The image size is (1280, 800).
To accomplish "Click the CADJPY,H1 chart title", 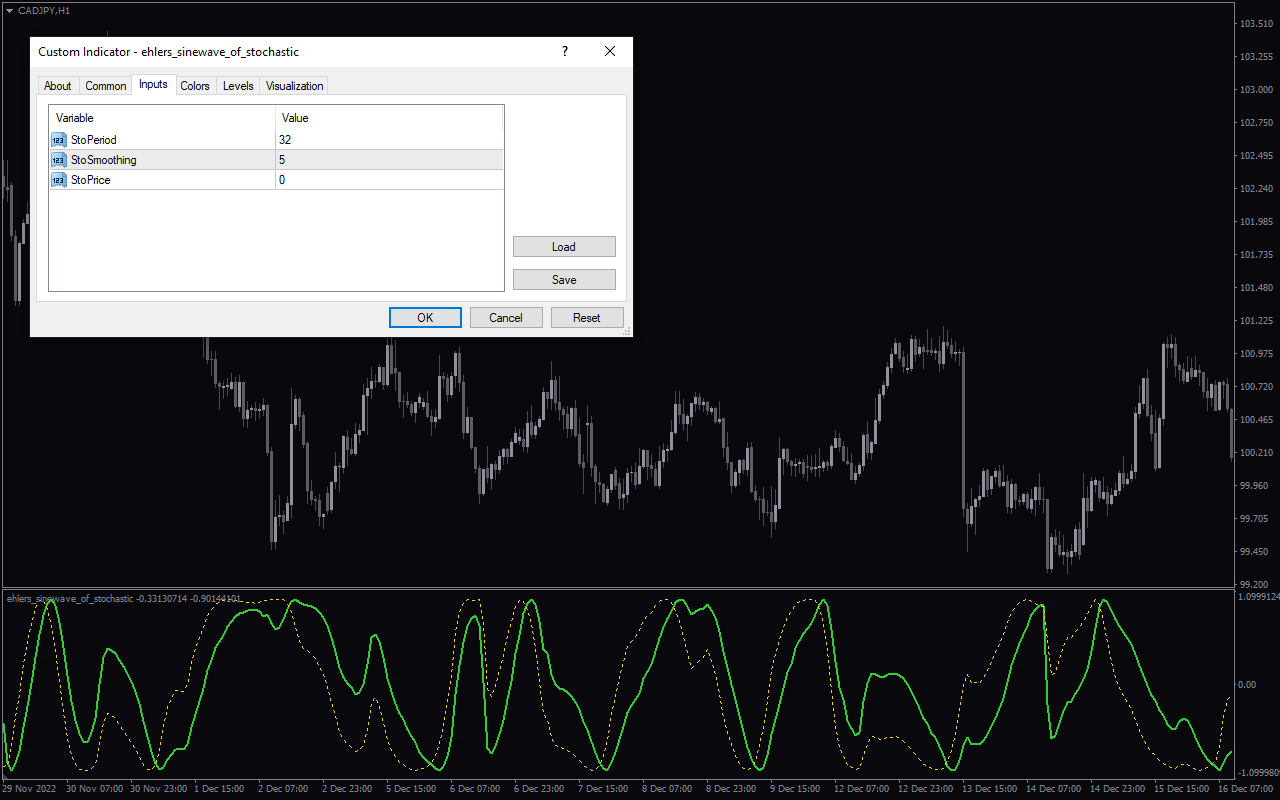I will tap(44, 10).
